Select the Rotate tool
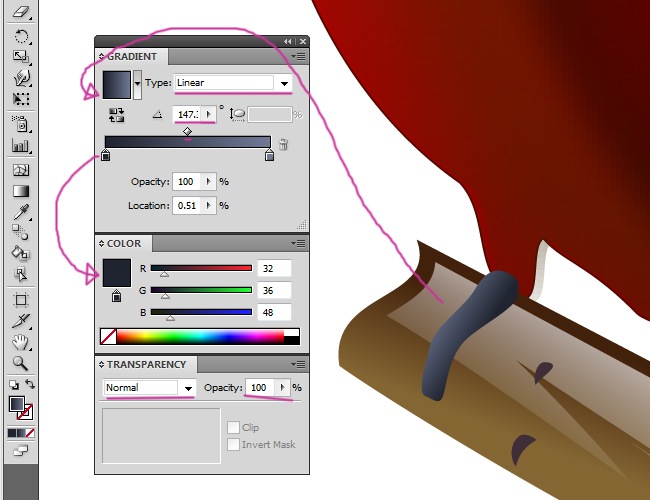The image size is (650, 500). point(21,36)
